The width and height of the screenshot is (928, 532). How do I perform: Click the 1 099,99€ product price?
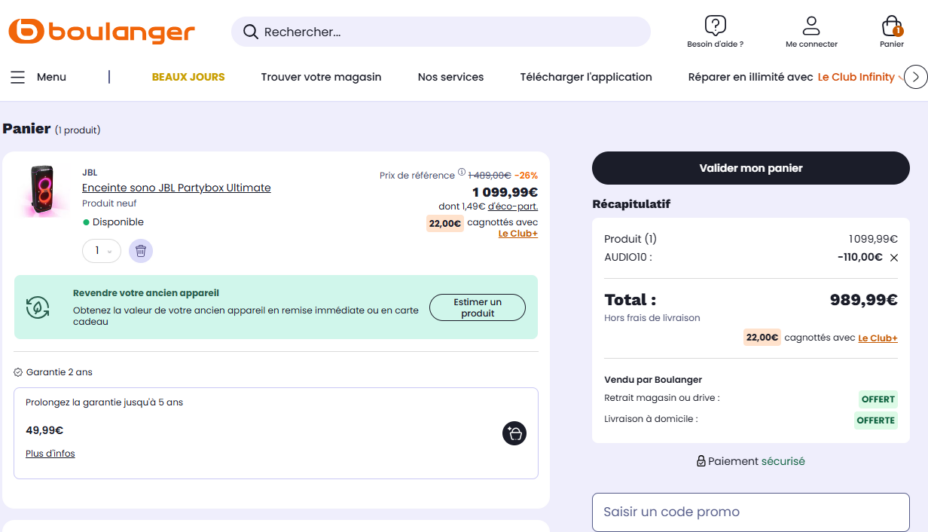pyautogui.click(x=505, y=192)
